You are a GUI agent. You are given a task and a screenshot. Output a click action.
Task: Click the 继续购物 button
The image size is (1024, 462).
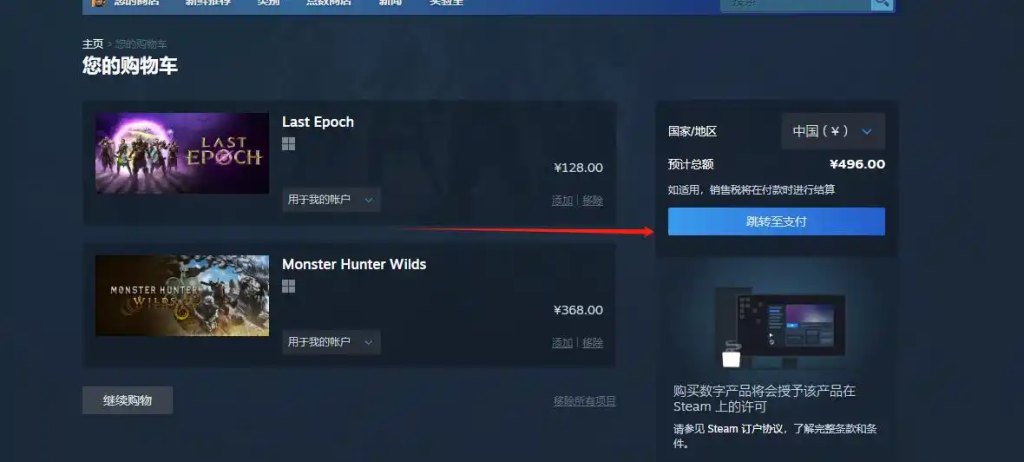click(x=127, y=401)
